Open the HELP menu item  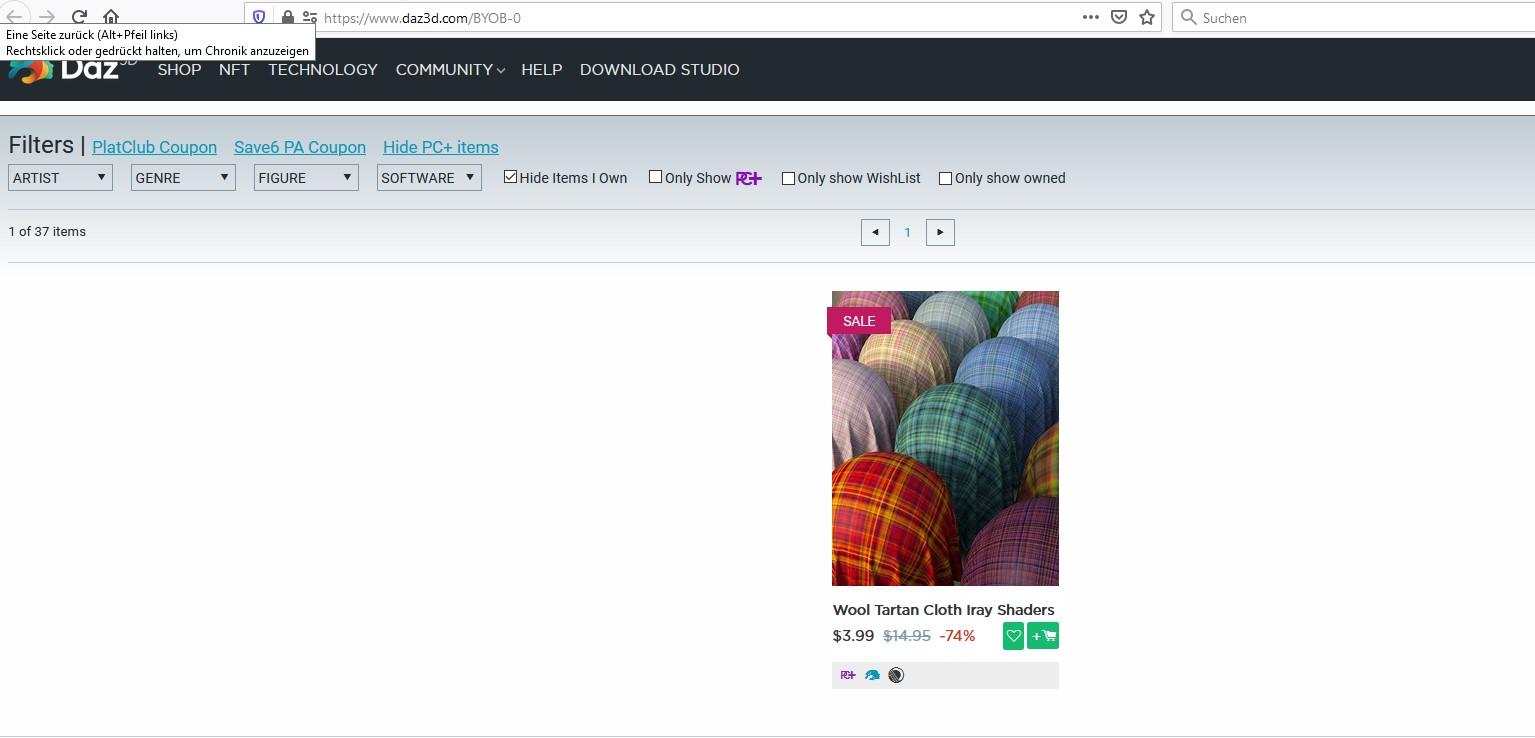[542, 70]
